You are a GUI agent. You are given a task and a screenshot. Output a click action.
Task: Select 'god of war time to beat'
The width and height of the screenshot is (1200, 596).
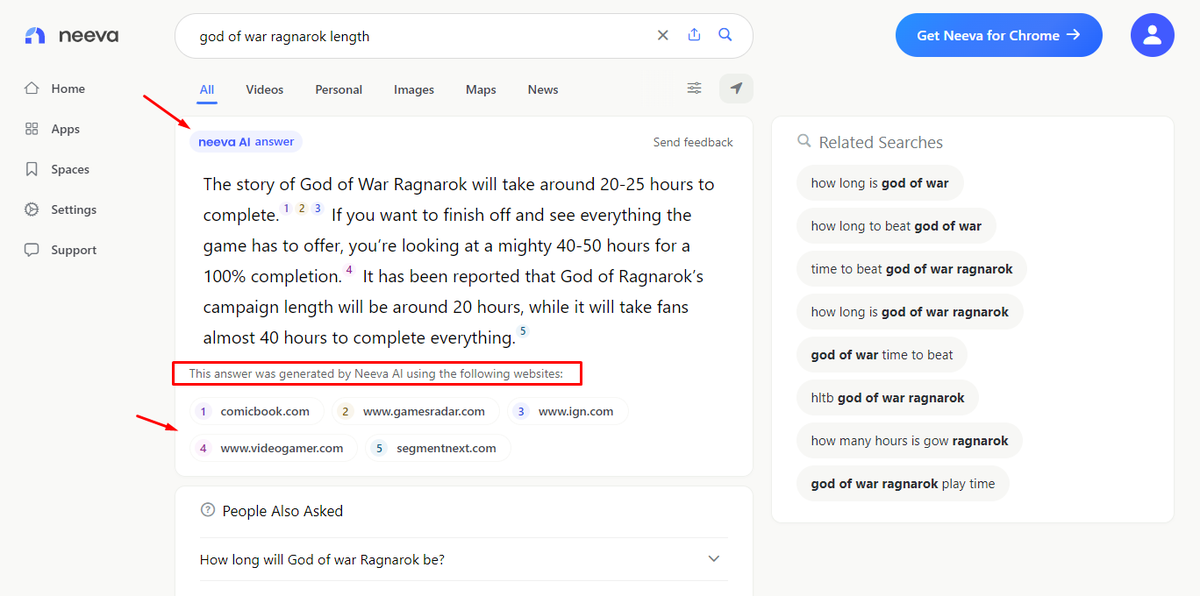[882, 355]
